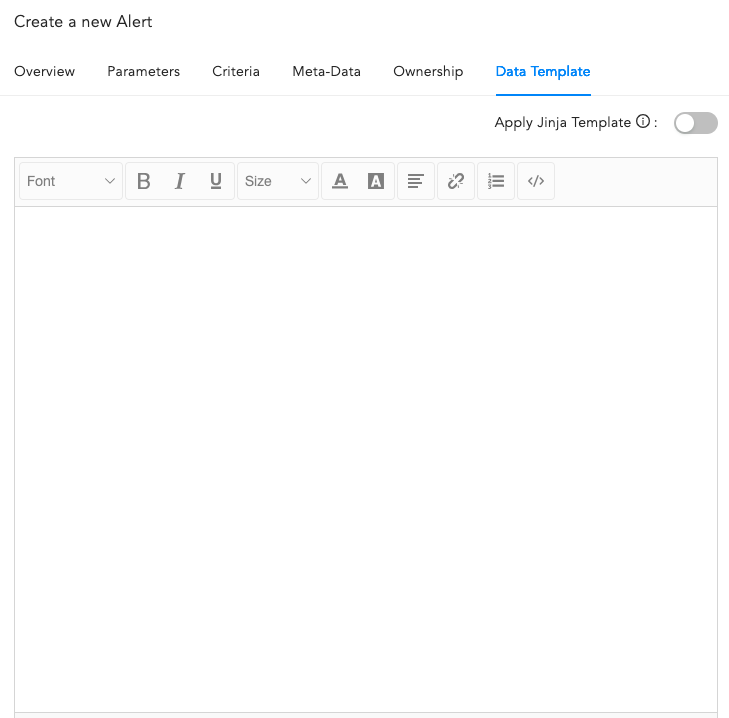729x718 pixels.
Task: Enable the Apply Jinja Template switch
Action: pyautogui.click(x=695, y=123)
